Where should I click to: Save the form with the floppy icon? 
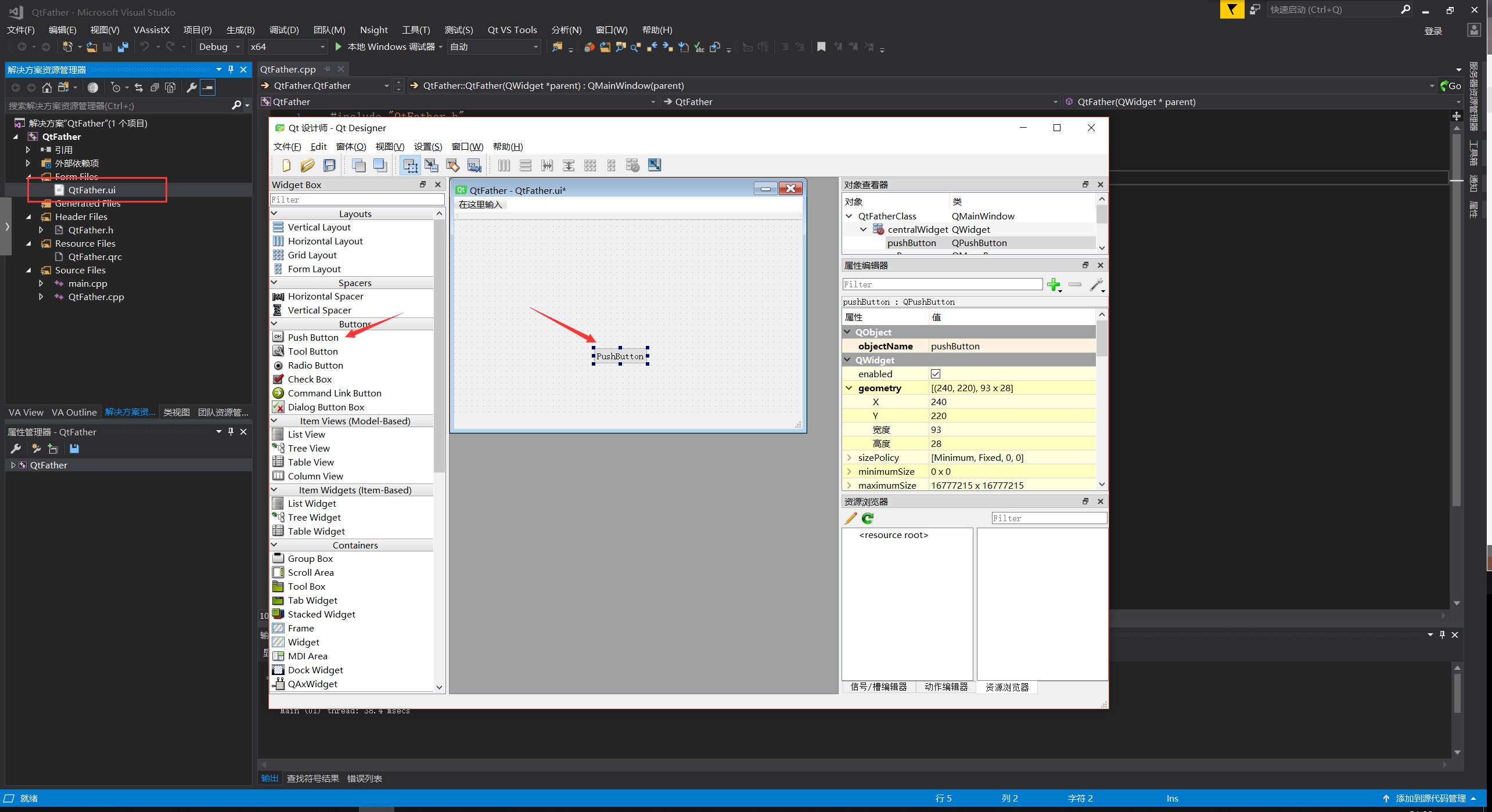[329, 166]
